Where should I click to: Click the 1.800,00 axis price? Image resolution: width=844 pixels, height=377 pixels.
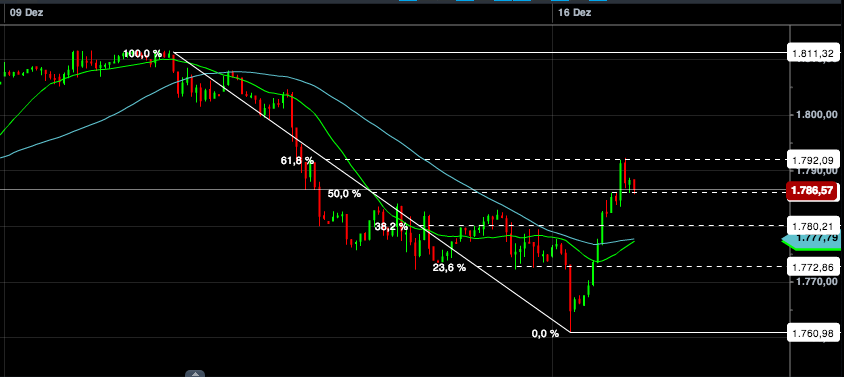(x=817, y=115)
